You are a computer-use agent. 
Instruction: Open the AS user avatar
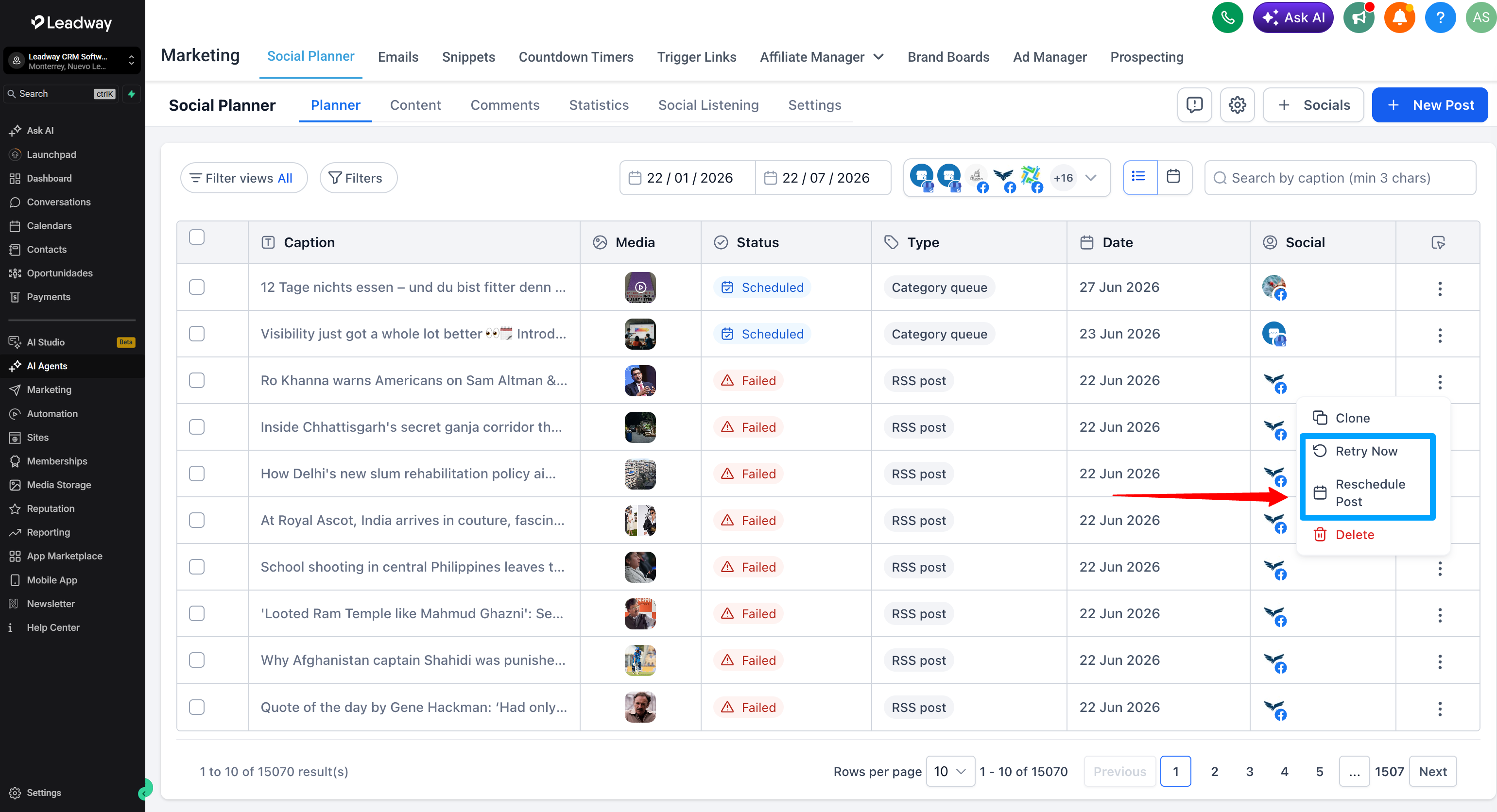click(x=1481, y=18)
